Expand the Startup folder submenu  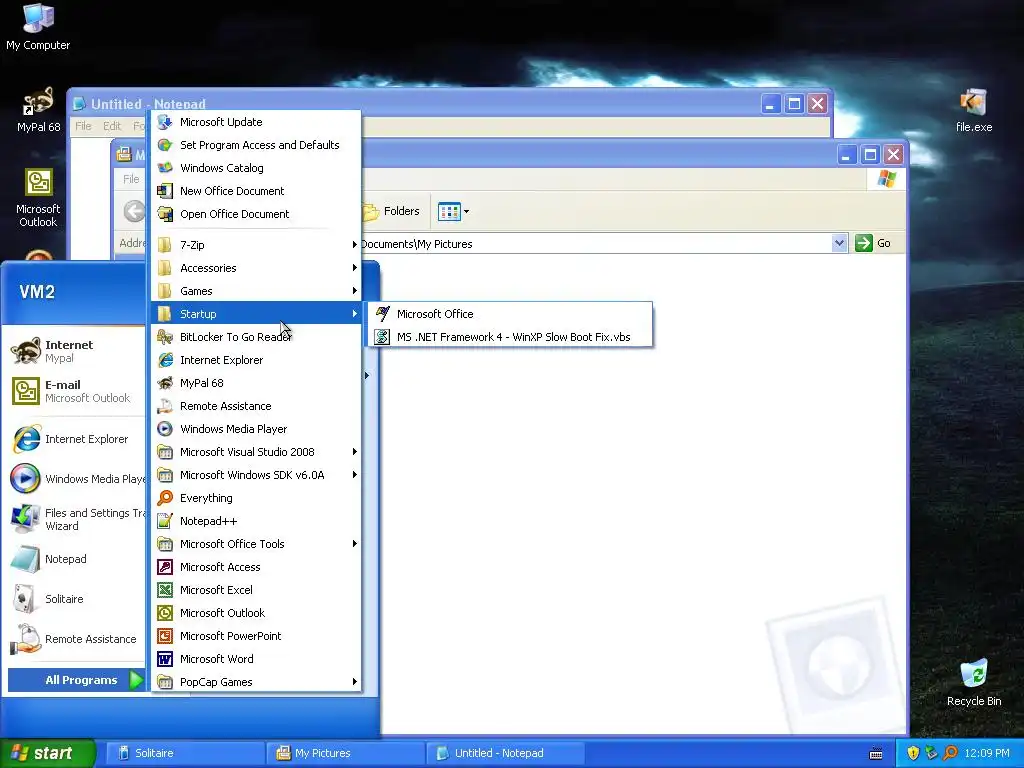pos(256,314)
